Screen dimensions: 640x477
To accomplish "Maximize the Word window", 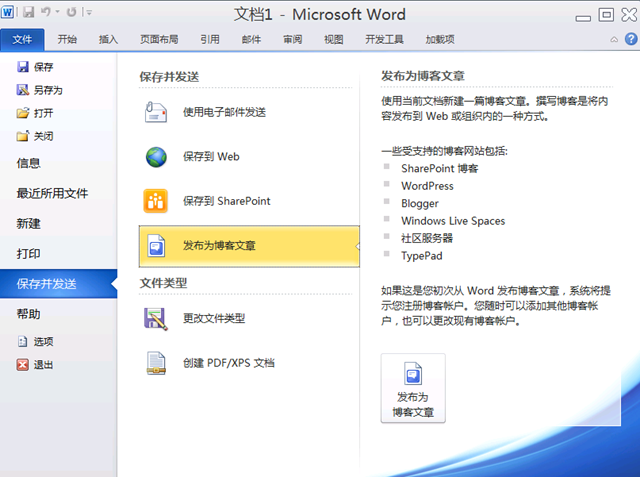I will click(606, 15).
